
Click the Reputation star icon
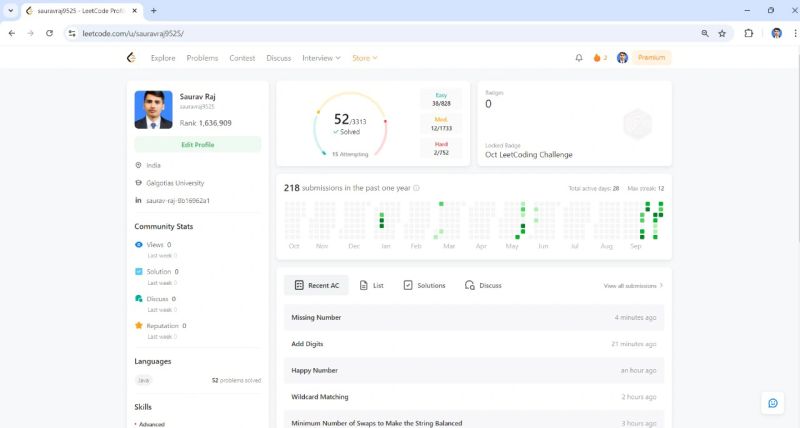[x=138, y=325]
